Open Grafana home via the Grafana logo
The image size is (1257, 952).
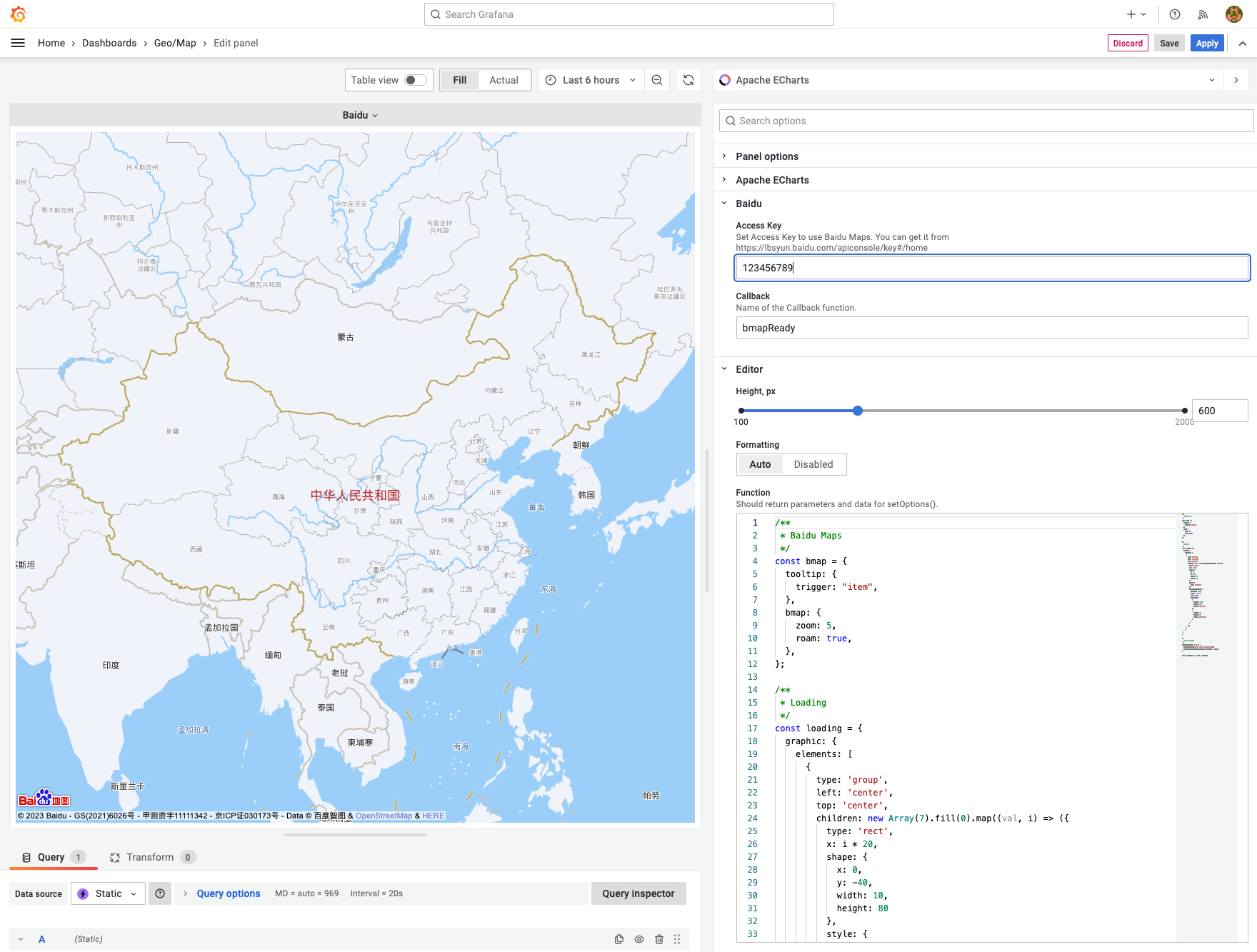click(x=18, y=14)
